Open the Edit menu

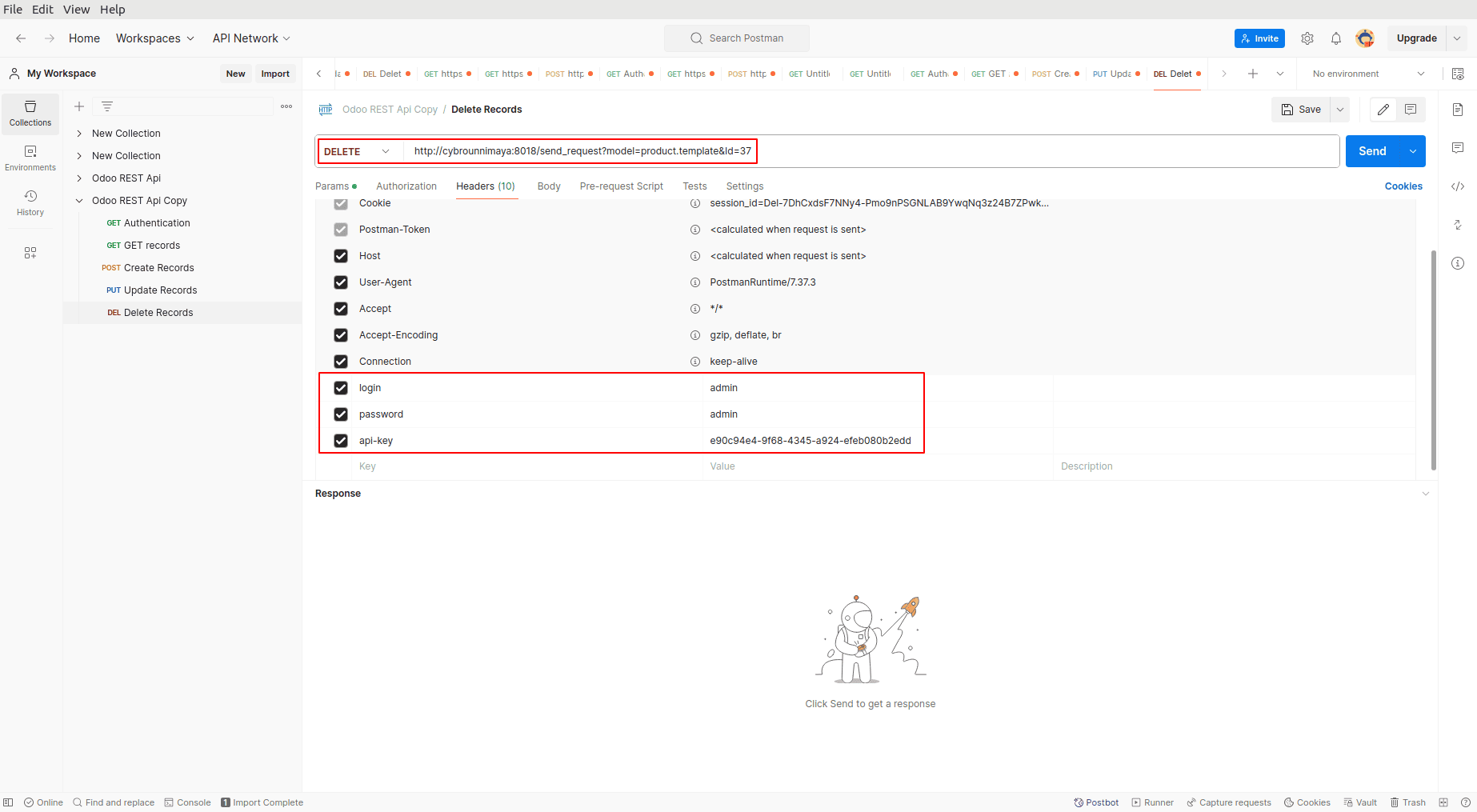pos(42,10)
